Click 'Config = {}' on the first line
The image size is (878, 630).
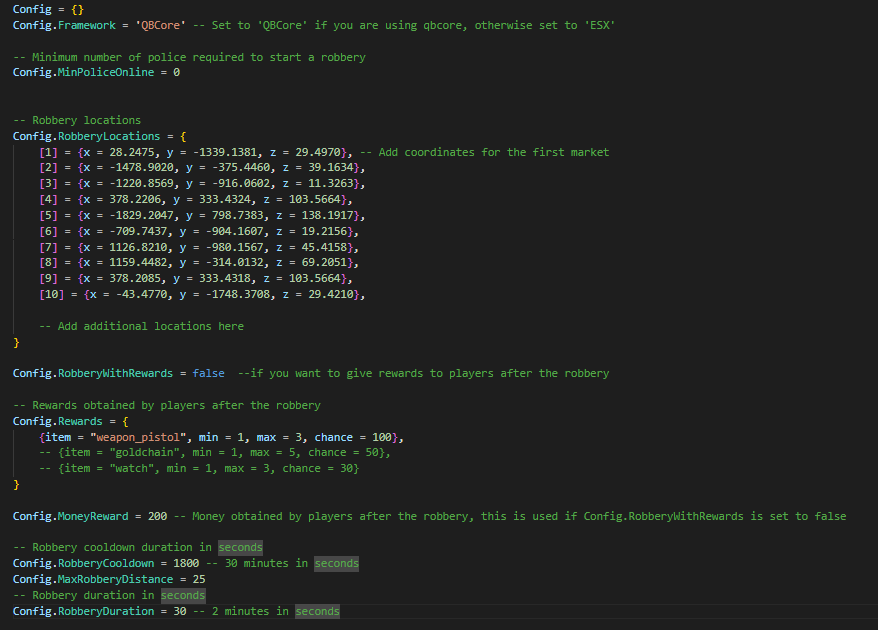48,9
